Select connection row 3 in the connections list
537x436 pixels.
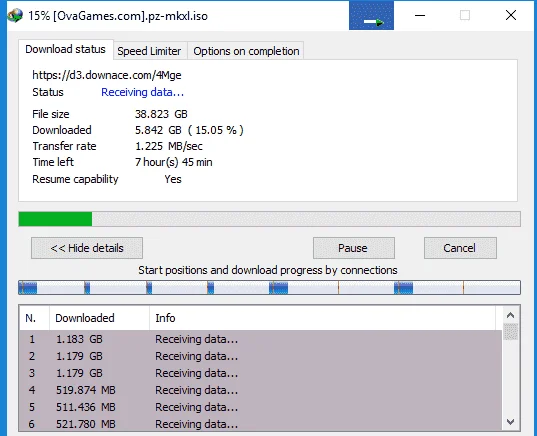point(261,373)
